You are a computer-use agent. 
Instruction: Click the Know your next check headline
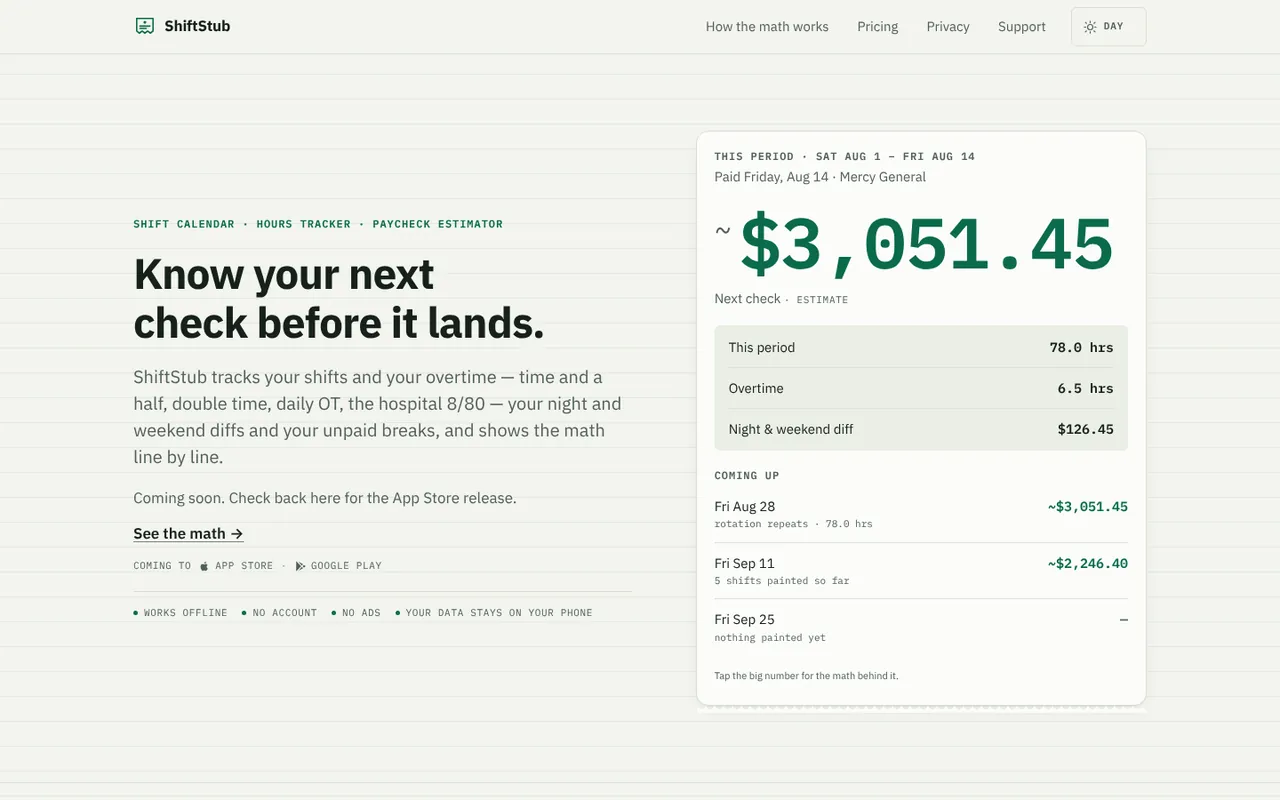point(339,299)
